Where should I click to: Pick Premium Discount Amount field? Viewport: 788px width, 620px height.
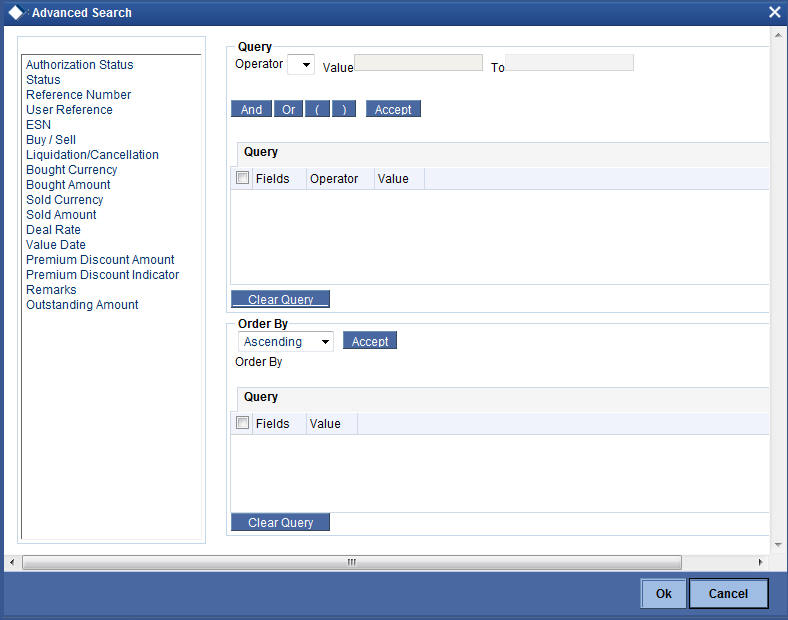pos(100,260)
